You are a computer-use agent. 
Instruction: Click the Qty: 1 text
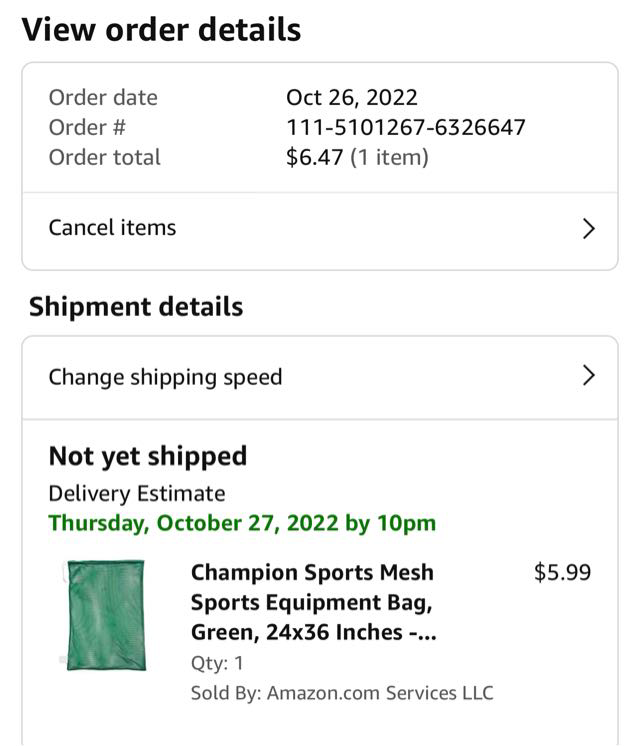[x=217, y=663]
